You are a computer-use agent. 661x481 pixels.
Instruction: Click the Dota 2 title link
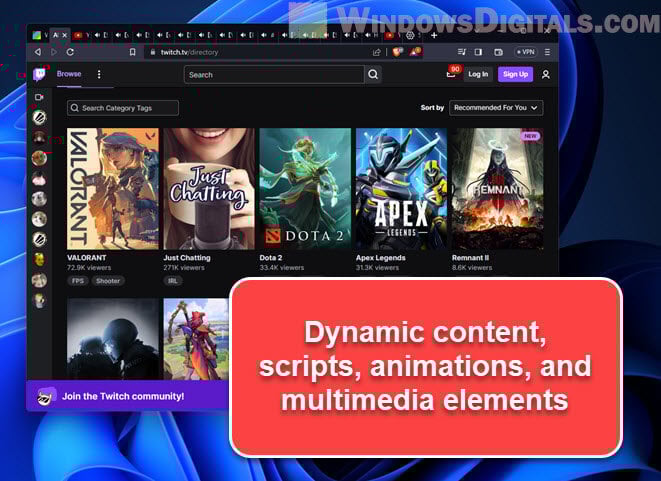point(271,258)
